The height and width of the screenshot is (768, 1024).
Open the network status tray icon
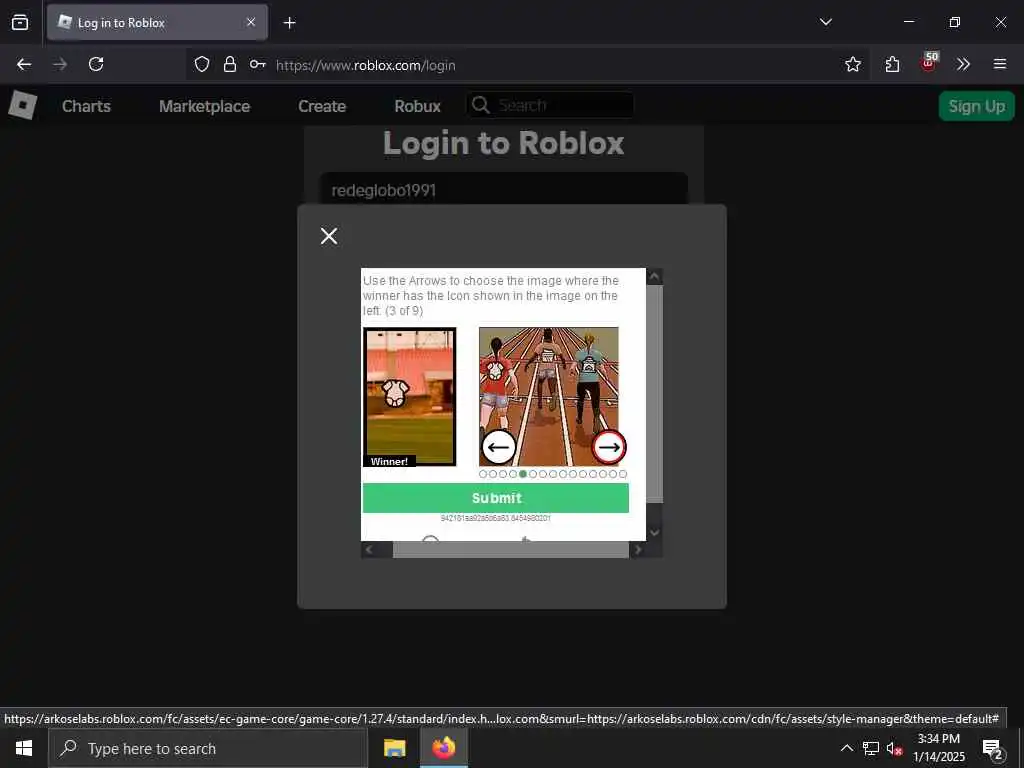click(x=871, y=748)
